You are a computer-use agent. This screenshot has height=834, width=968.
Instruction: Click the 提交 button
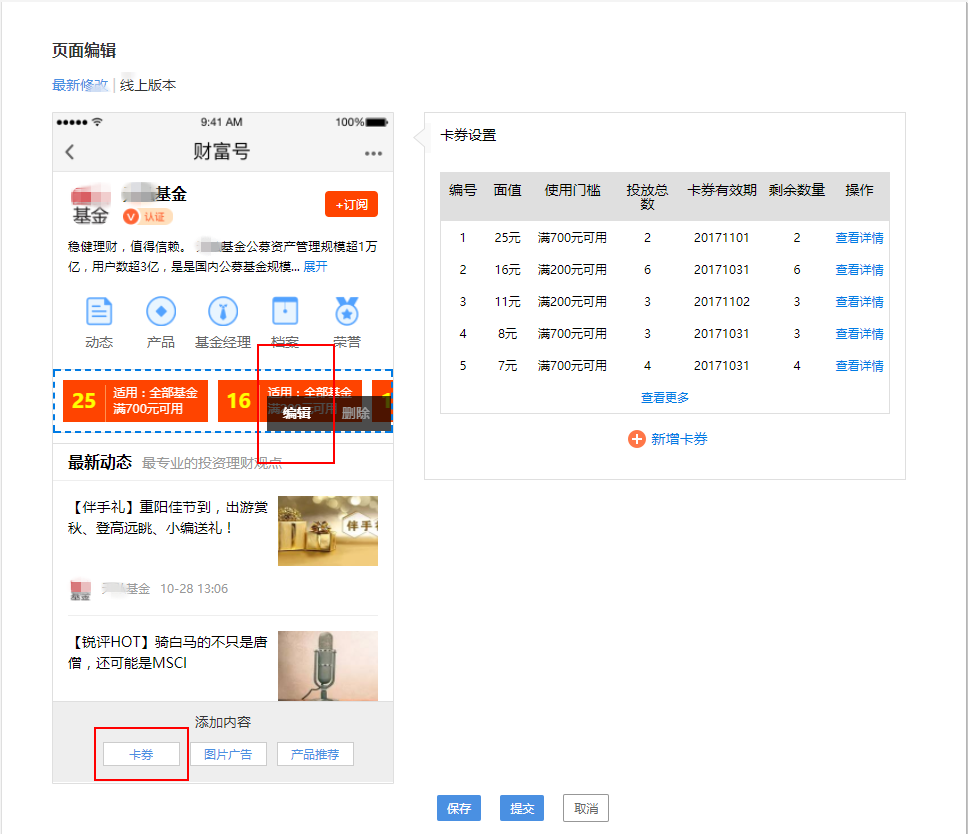pos(522,808)
